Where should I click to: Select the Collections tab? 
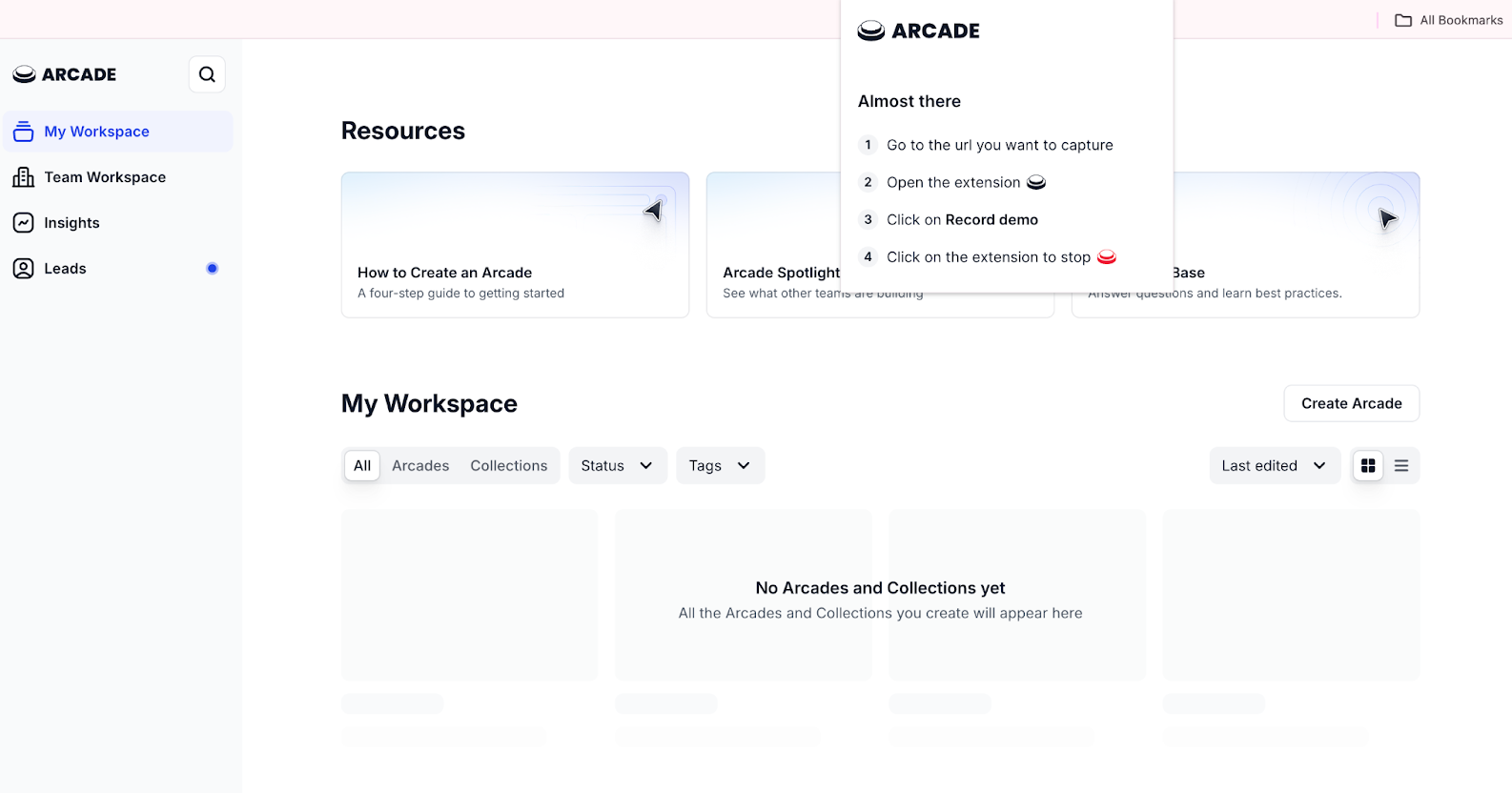(x=509, y=466)
